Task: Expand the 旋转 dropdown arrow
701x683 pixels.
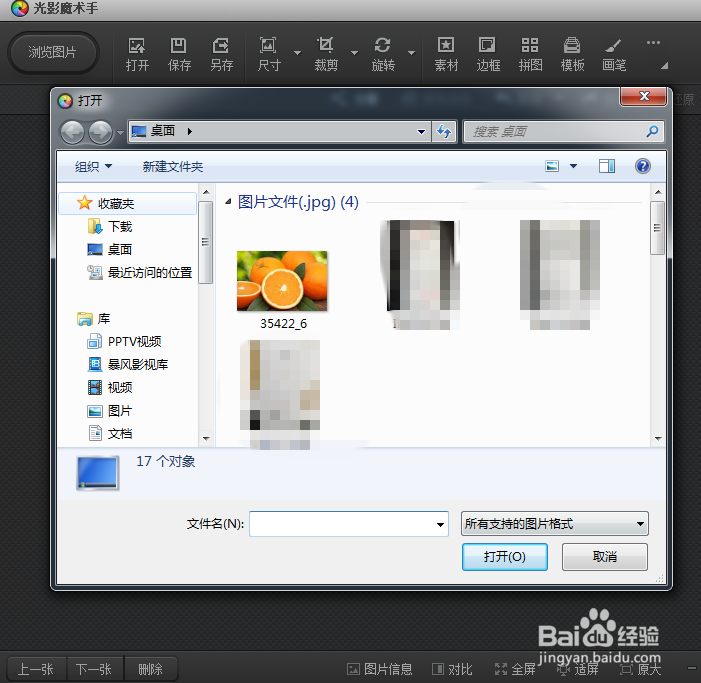Action: (x=411, y=53)
